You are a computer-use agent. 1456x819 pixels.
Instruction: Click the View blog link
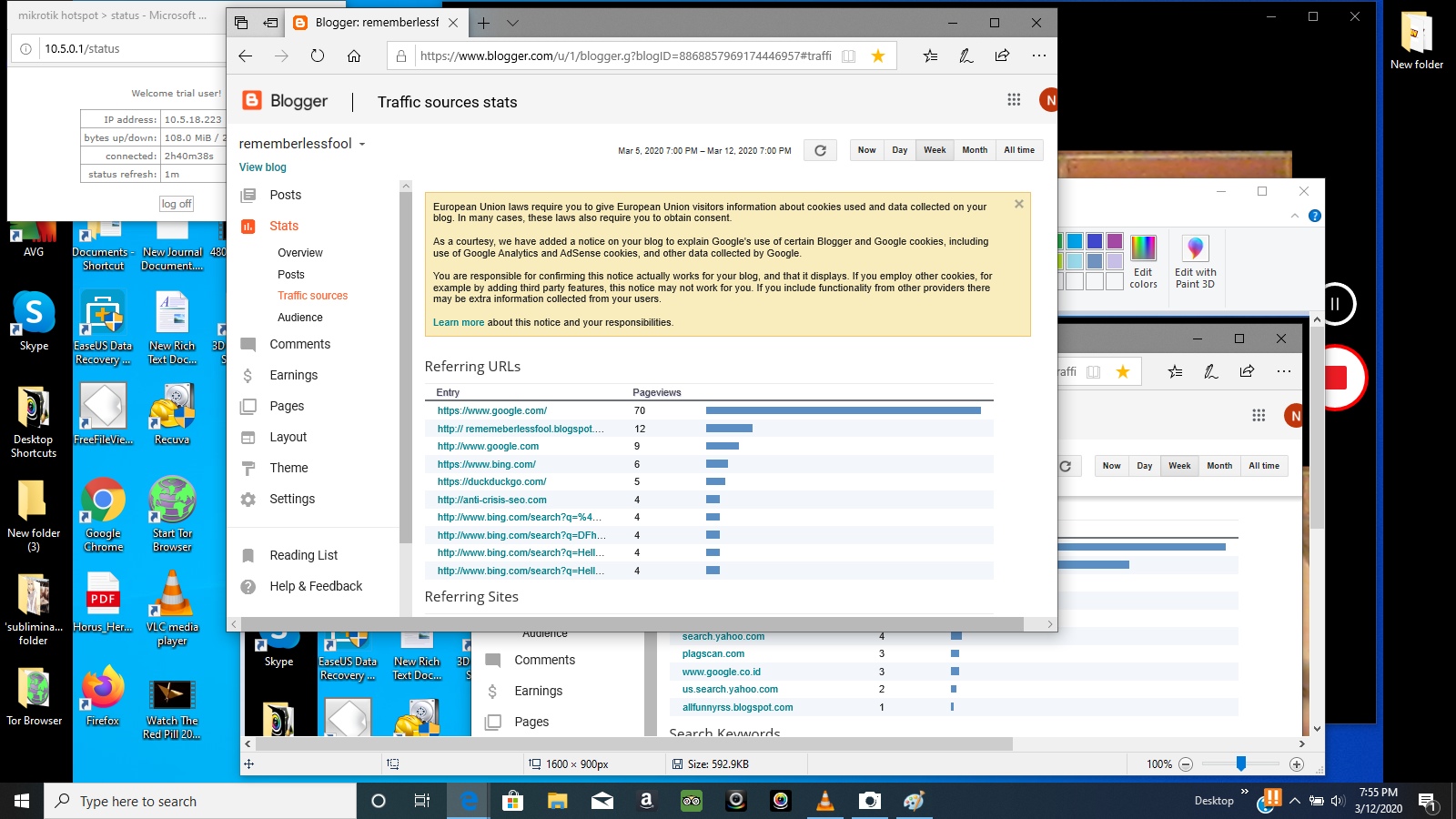click(x=262, y=167)
